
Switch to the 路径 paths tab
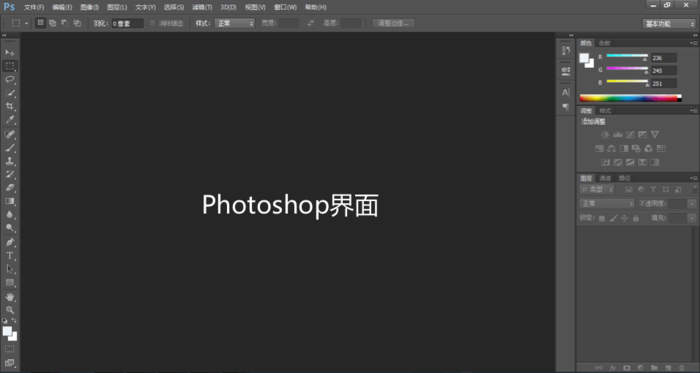click(624, 178)
